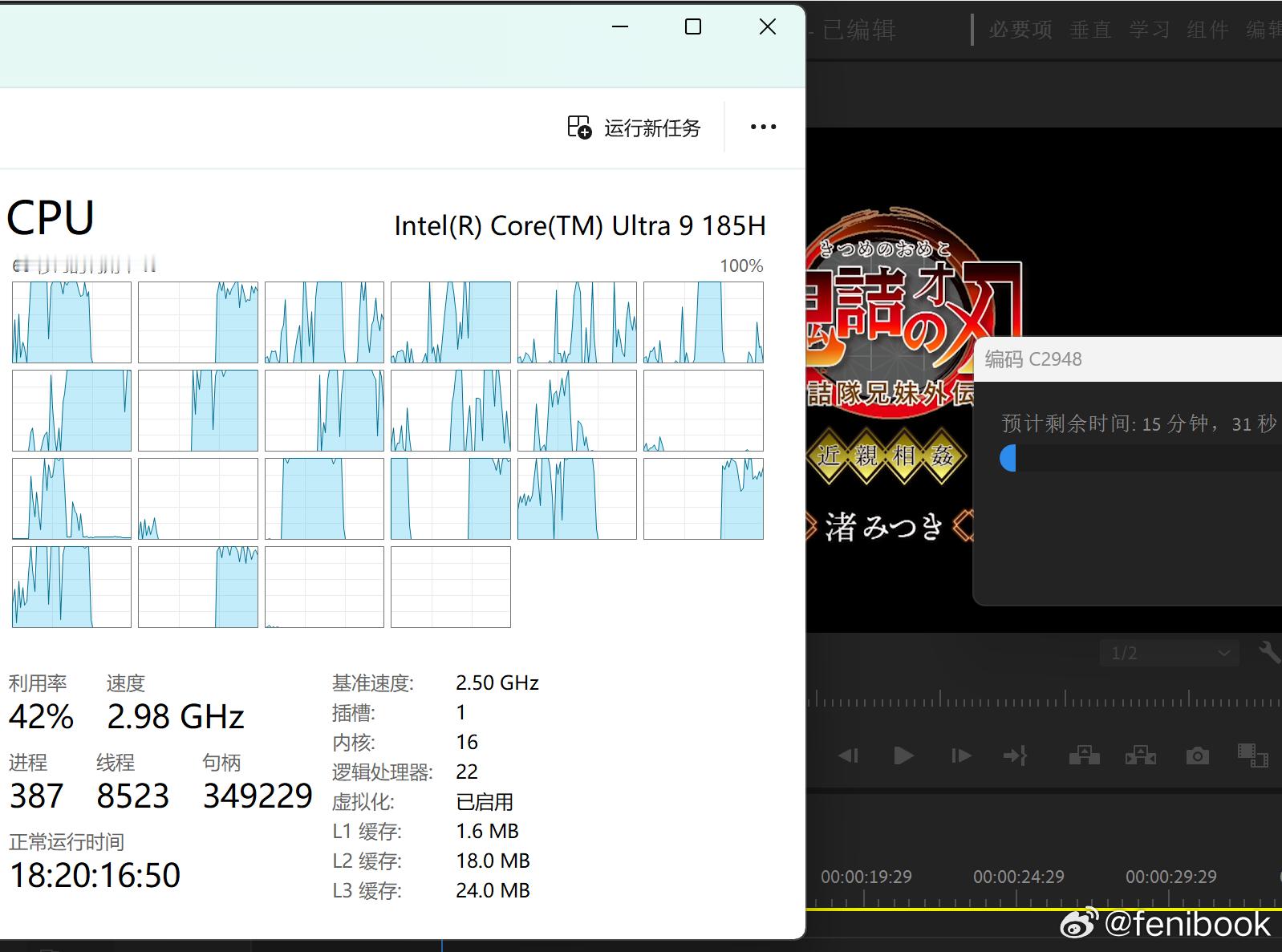This screenshot has width=1282, height=952.
Task: Jump to the out point in Premiere
Action: click(1015, 756)
